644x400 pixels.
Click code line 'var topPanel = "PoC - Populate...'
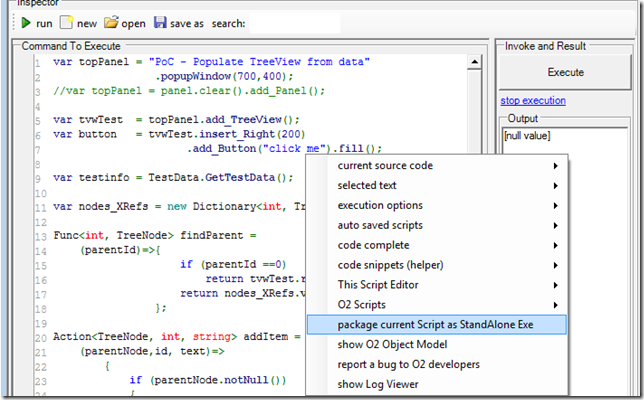[212, 62]
